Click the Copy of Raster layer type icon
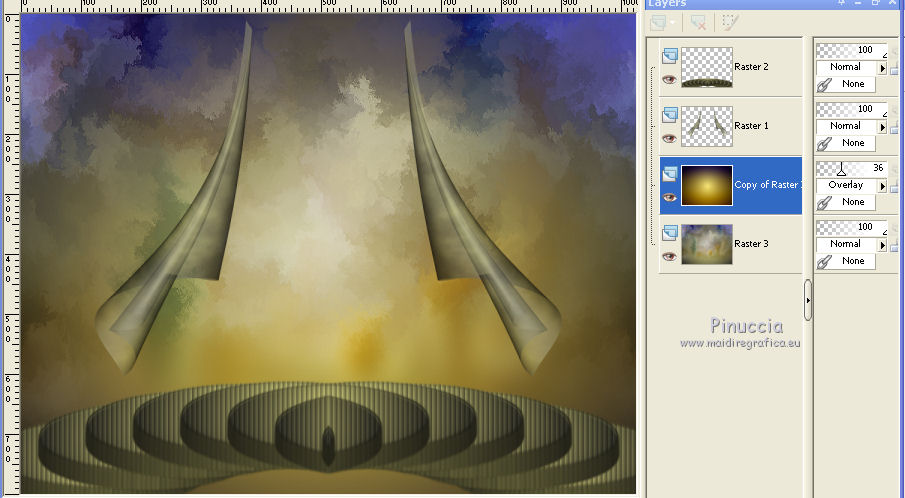Viewport: 905px width, 498px height. (670, 174)
